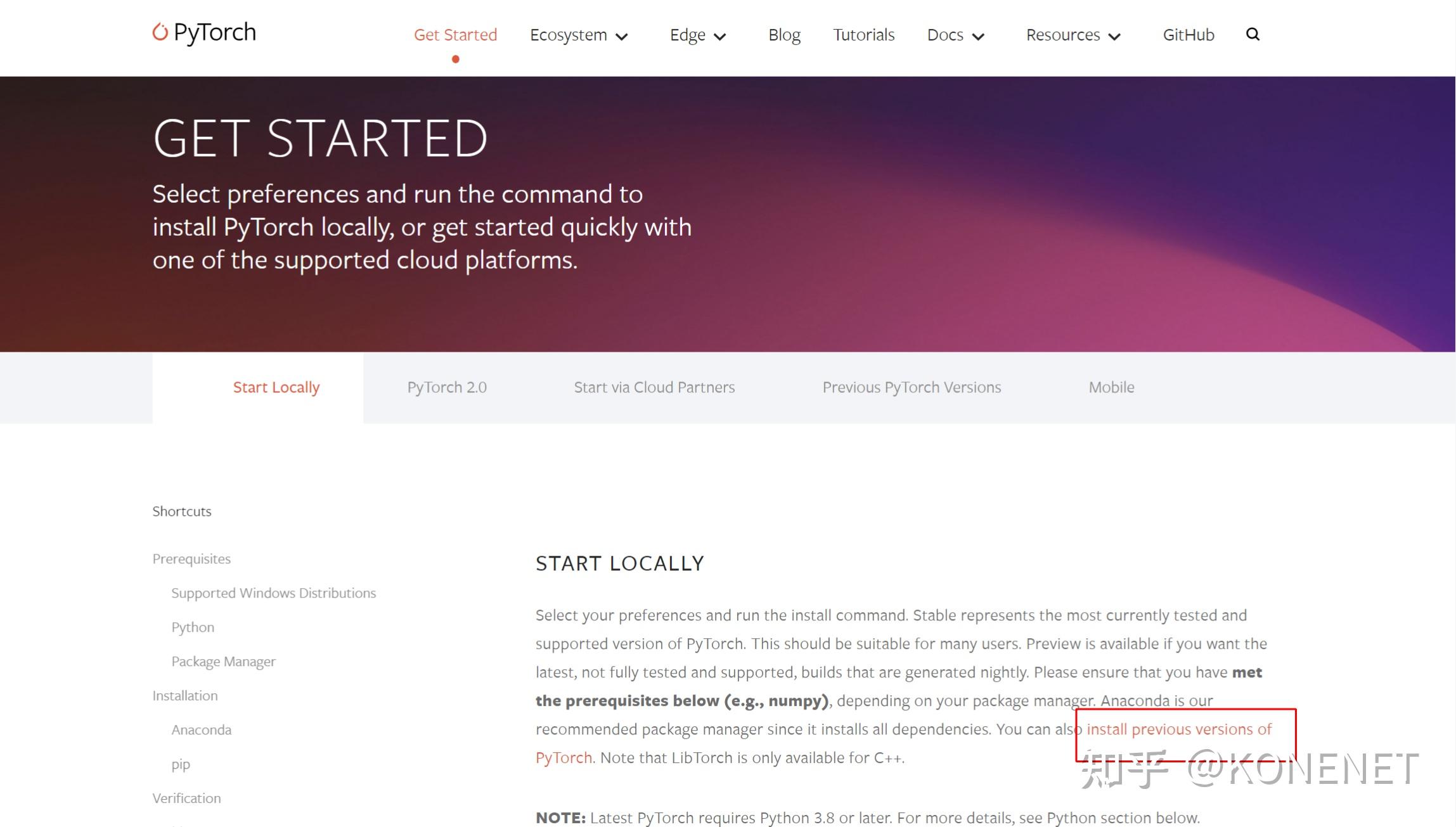Select the Start Locally tab
Screen dimensions: 1456x827
[276, 387]
